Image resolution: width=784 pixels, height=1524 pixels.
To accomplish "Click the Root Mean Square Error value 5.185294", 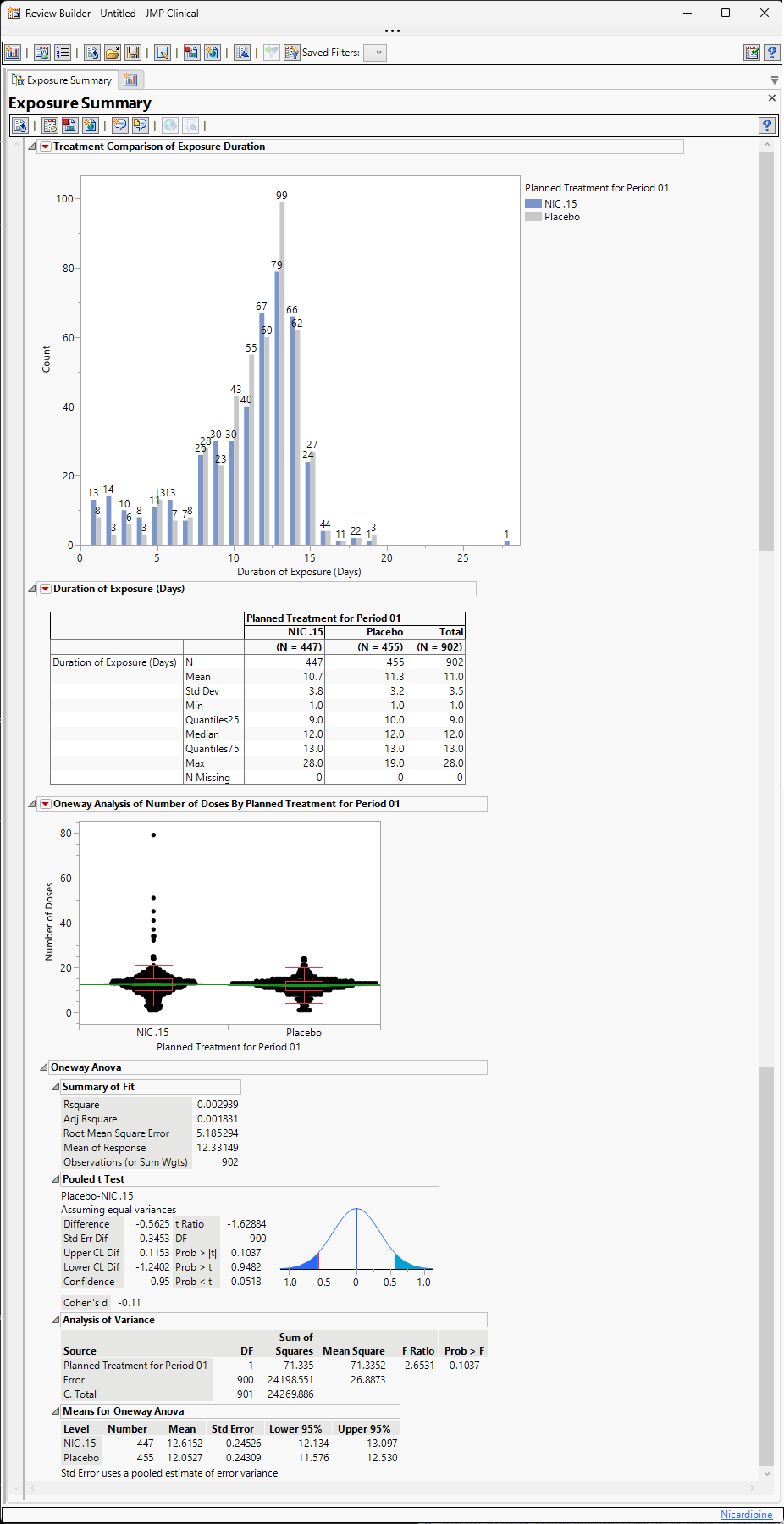I will pos(218,1133).
